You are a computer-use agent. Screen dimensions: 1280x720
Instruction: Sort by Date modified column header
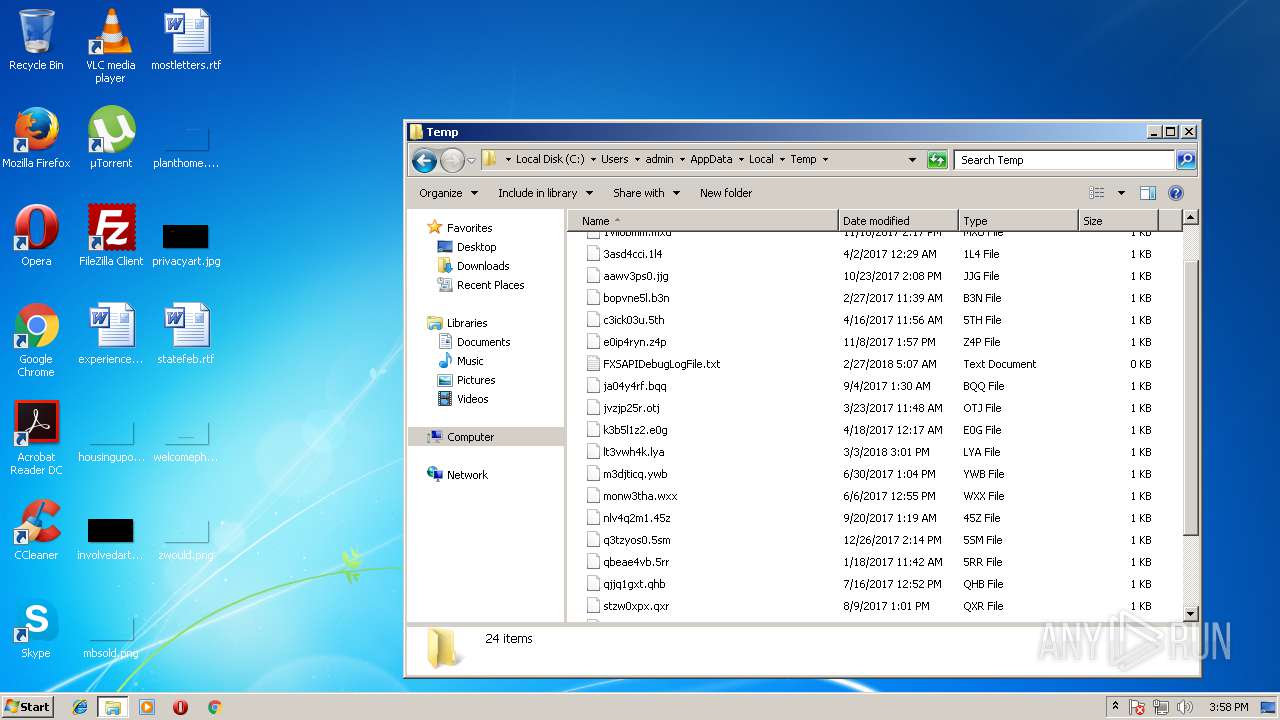[898, 221]
